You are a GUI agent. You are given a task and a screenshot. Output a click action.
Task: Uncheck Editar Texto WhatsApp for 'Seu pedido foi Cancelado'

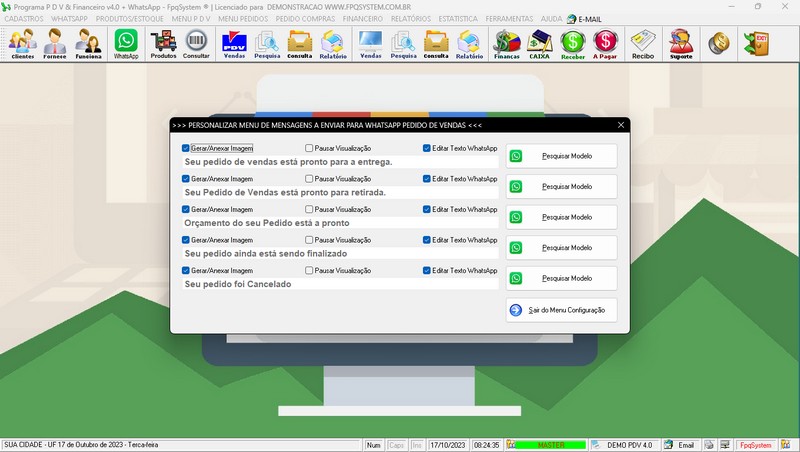point(427,270)
